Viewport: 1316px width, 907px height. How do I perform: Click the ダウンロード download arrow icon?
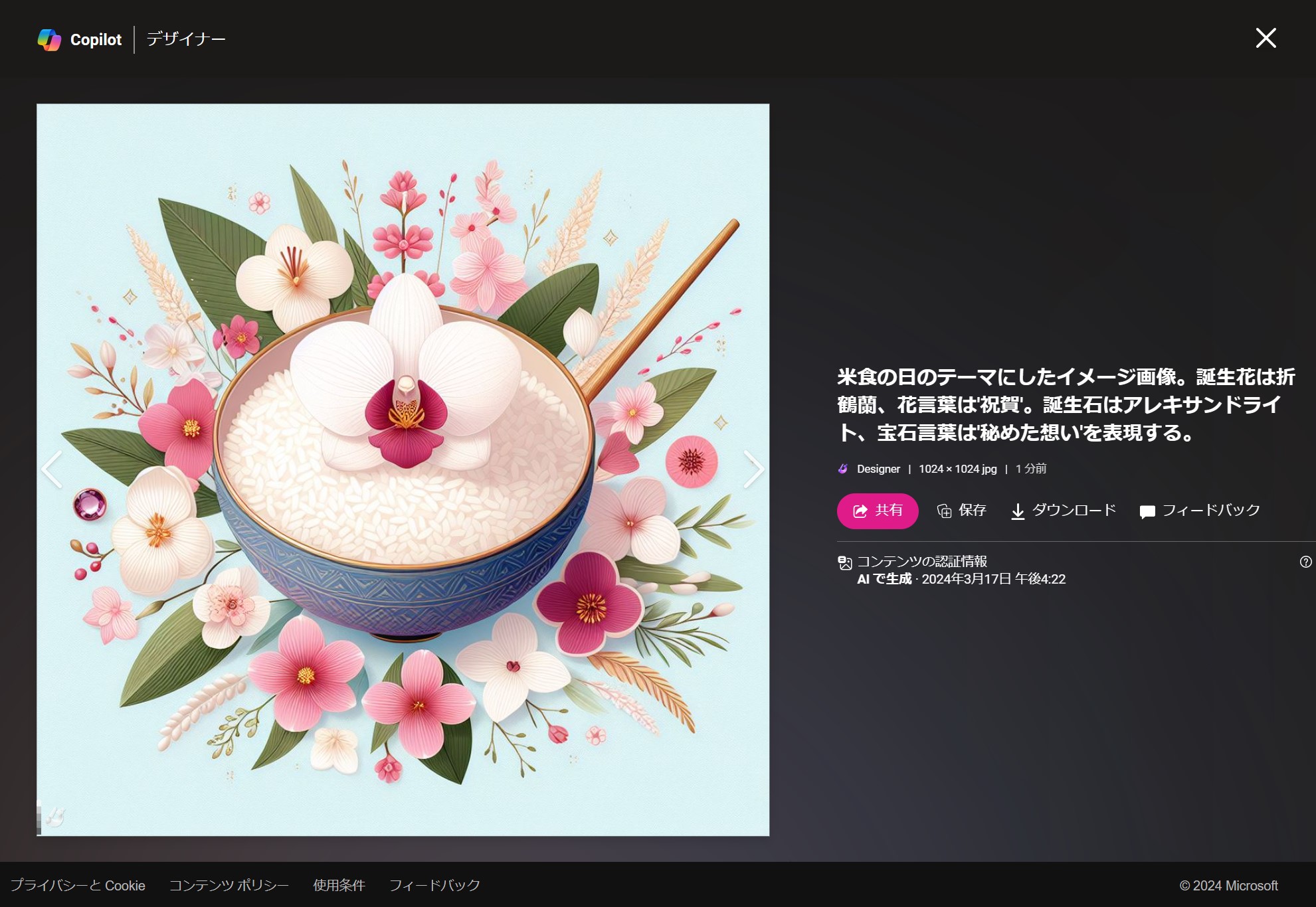[x=1017, y=511]
